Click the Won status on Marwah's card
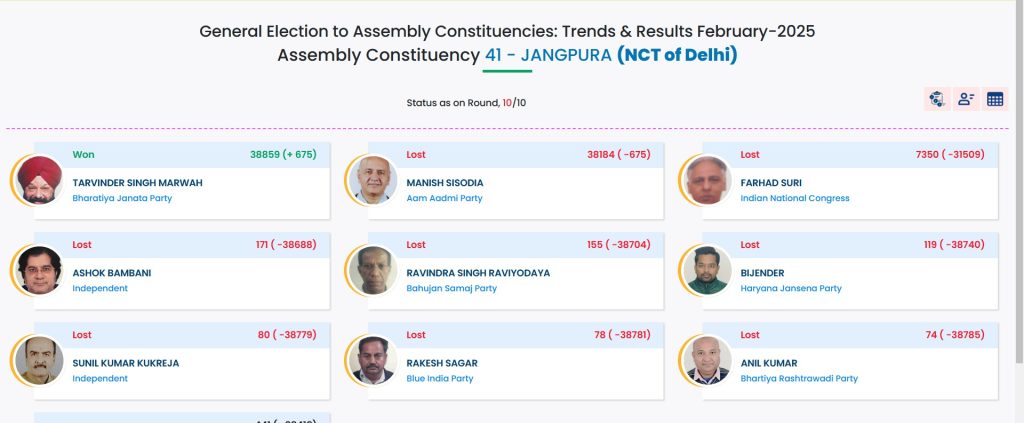The image size is (1024, 423). click(84, 155)
